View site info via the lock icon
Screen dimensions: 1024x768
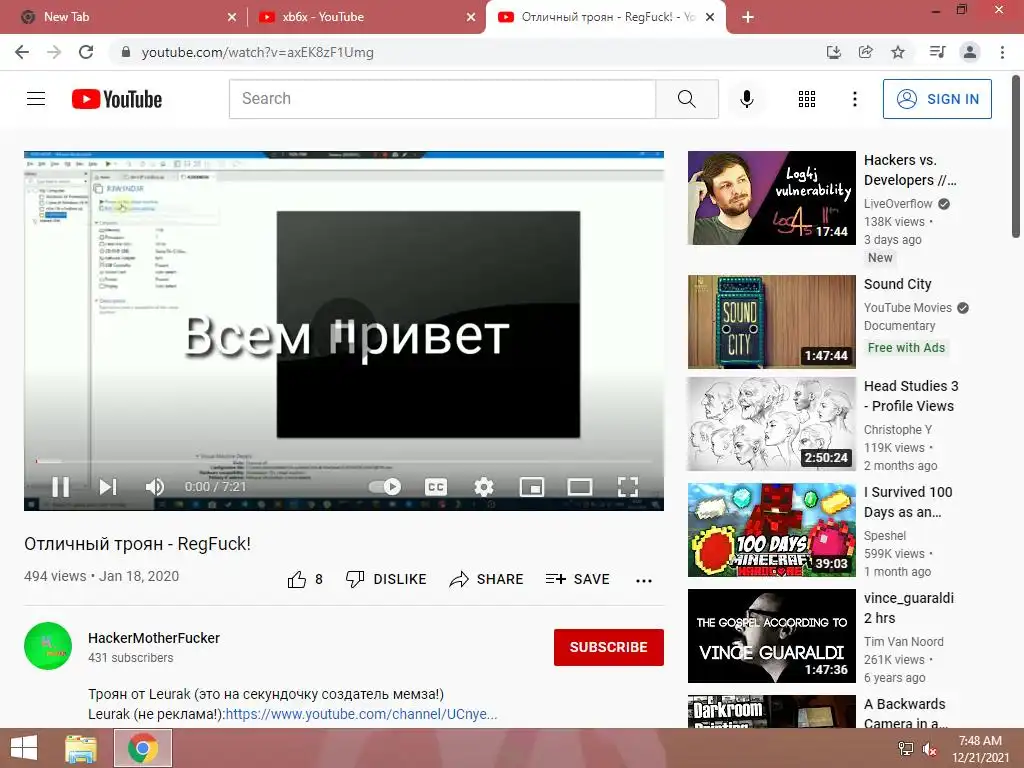click(126, 52)
